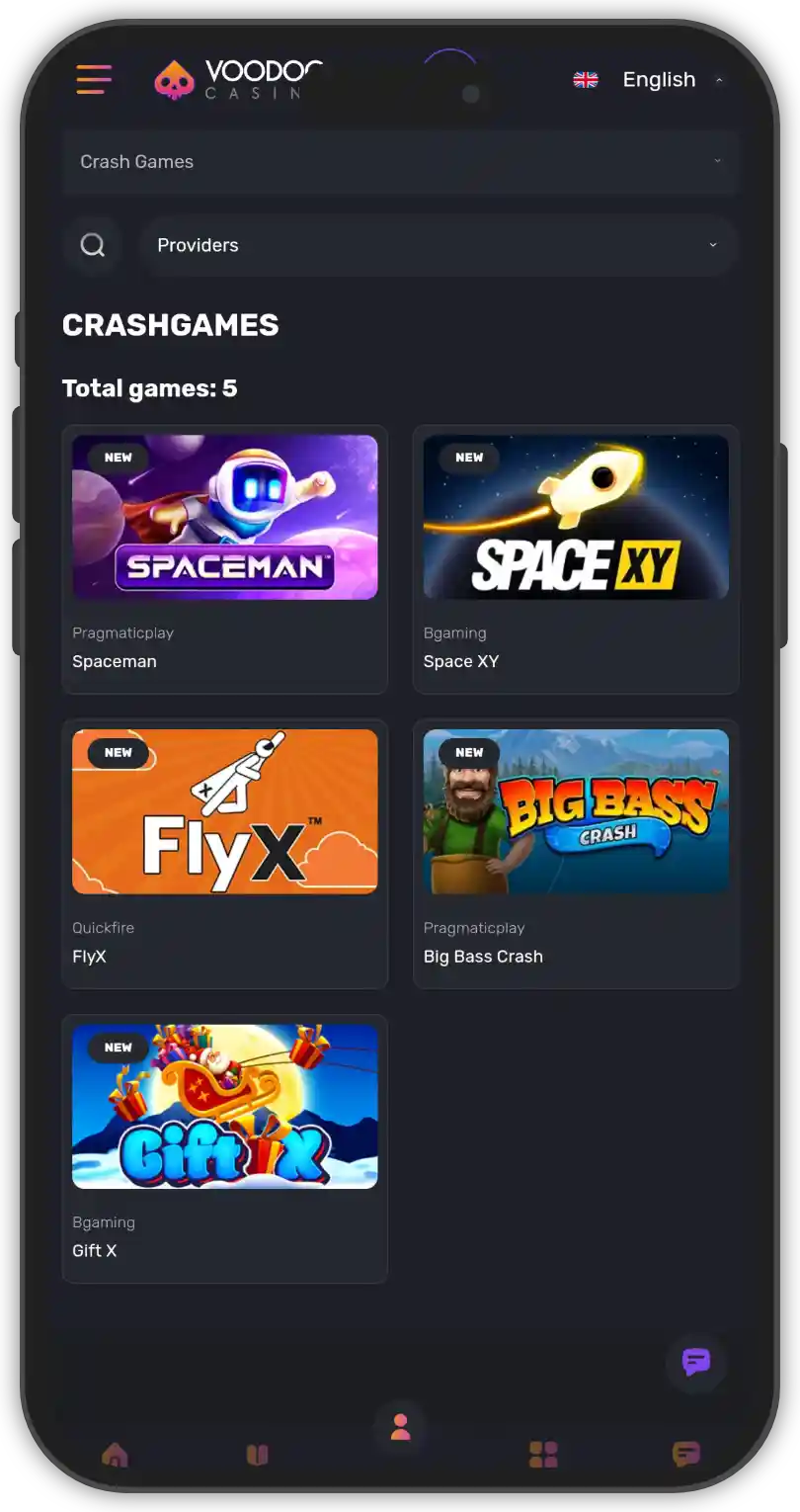Image resolution: width=800 pixels, height=1512 pixels.
Task: Select the Big Bass Crash thumbnail image
Action: [x=576, y=811]
